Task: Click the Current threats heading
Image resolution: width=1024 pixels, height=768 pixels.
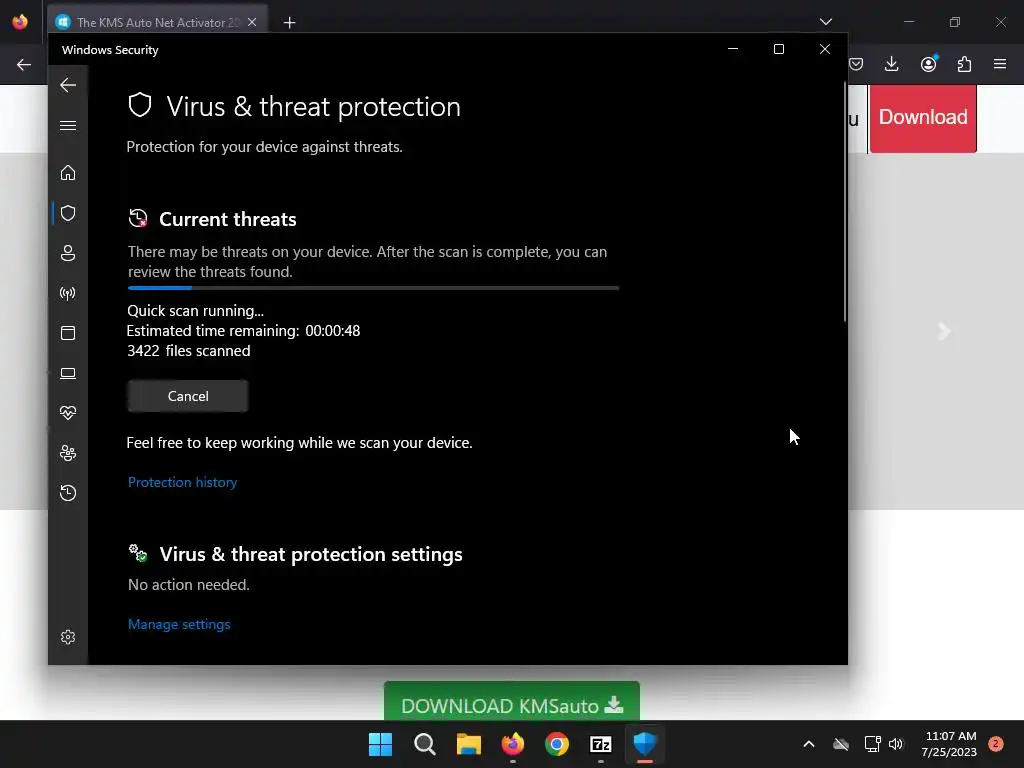Action: coord(227,219)
